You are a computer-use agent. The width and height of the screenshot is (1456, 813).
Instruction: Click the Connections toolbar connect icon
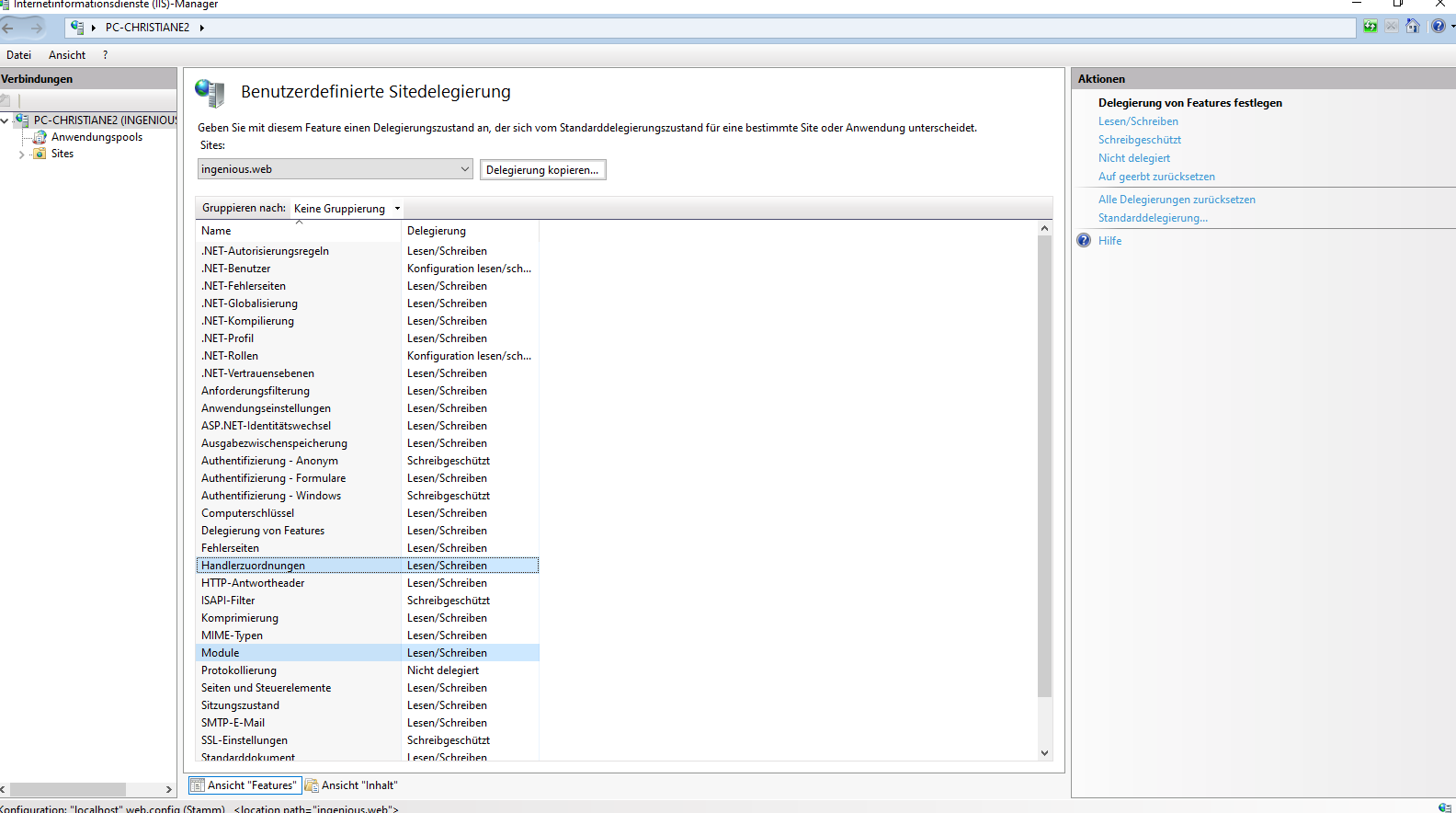coord(6,100)
